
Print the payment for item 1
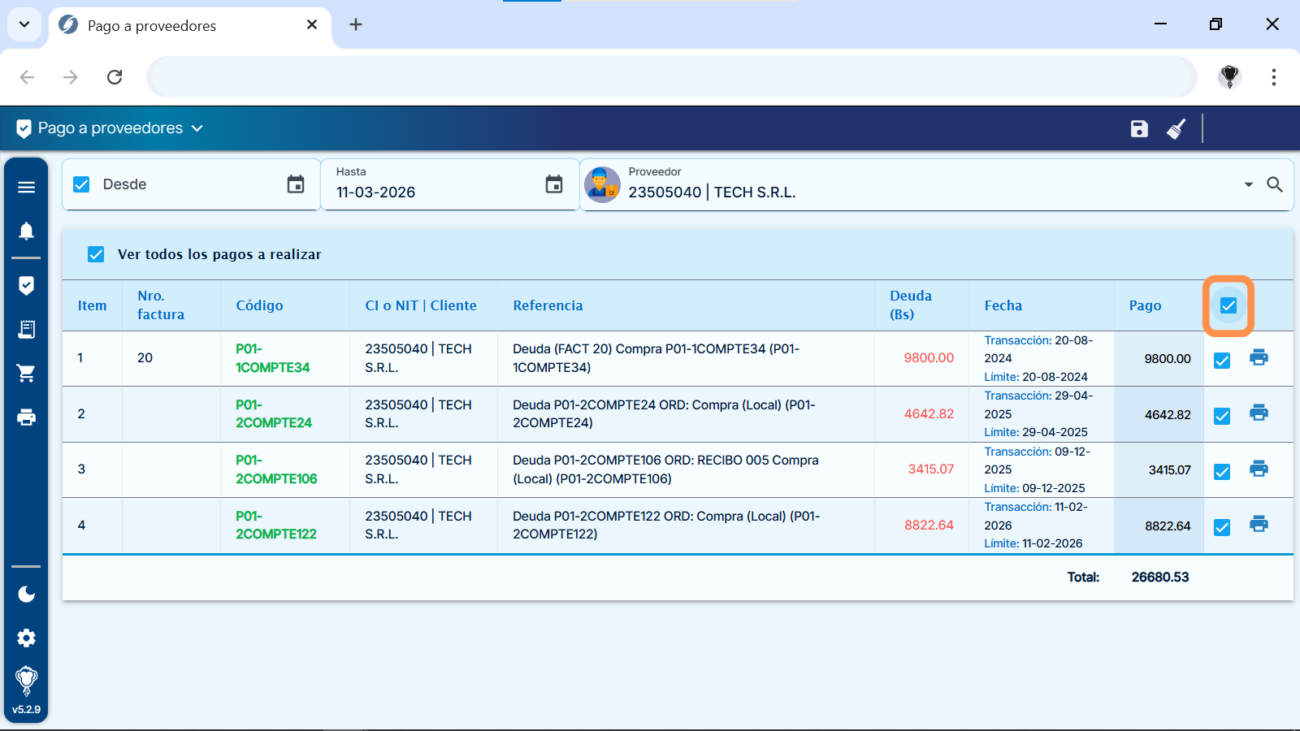[x=1258, y=358]
